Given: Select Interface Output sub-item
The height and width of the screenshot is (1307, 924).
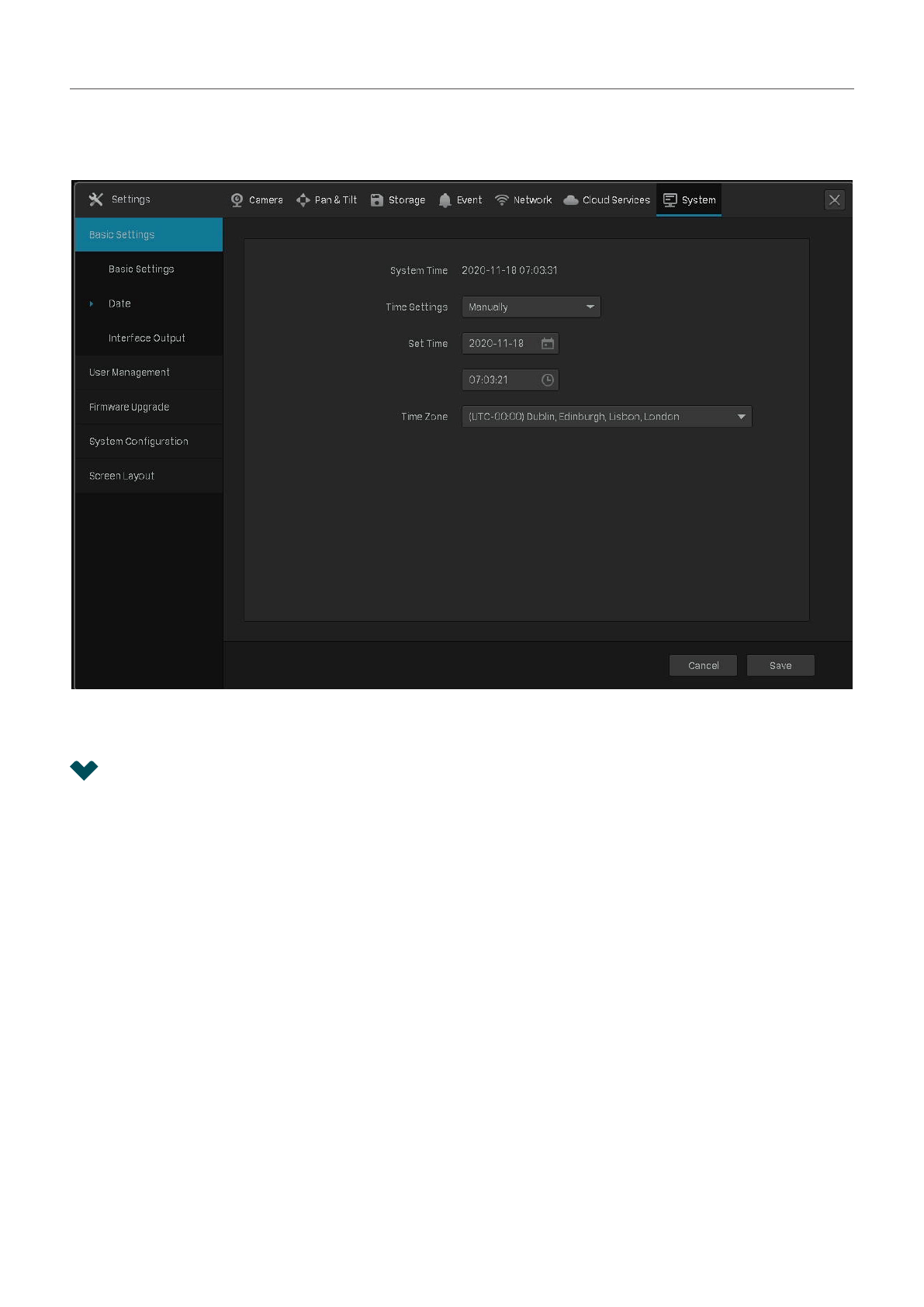Looking at the screenshot, I should tap(147, 338).
